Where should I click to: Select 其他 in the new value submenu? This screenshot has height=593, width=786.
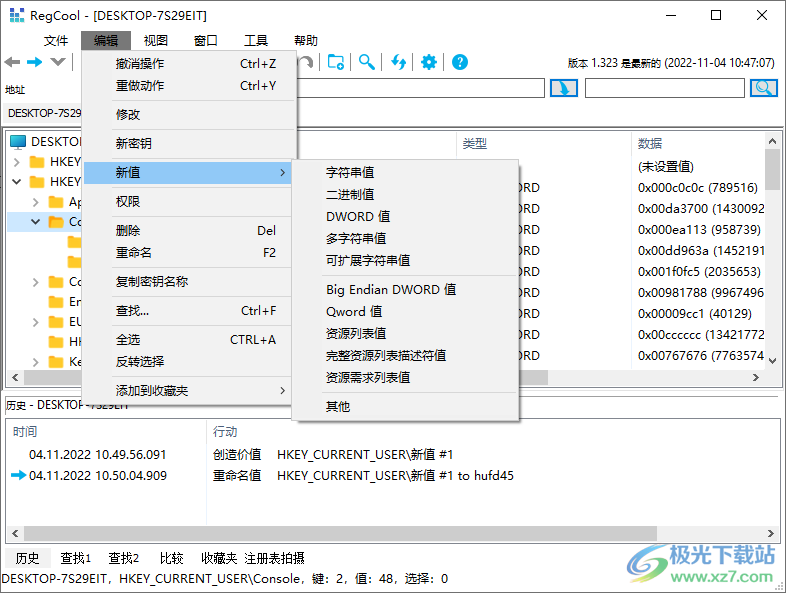point(405,407)
